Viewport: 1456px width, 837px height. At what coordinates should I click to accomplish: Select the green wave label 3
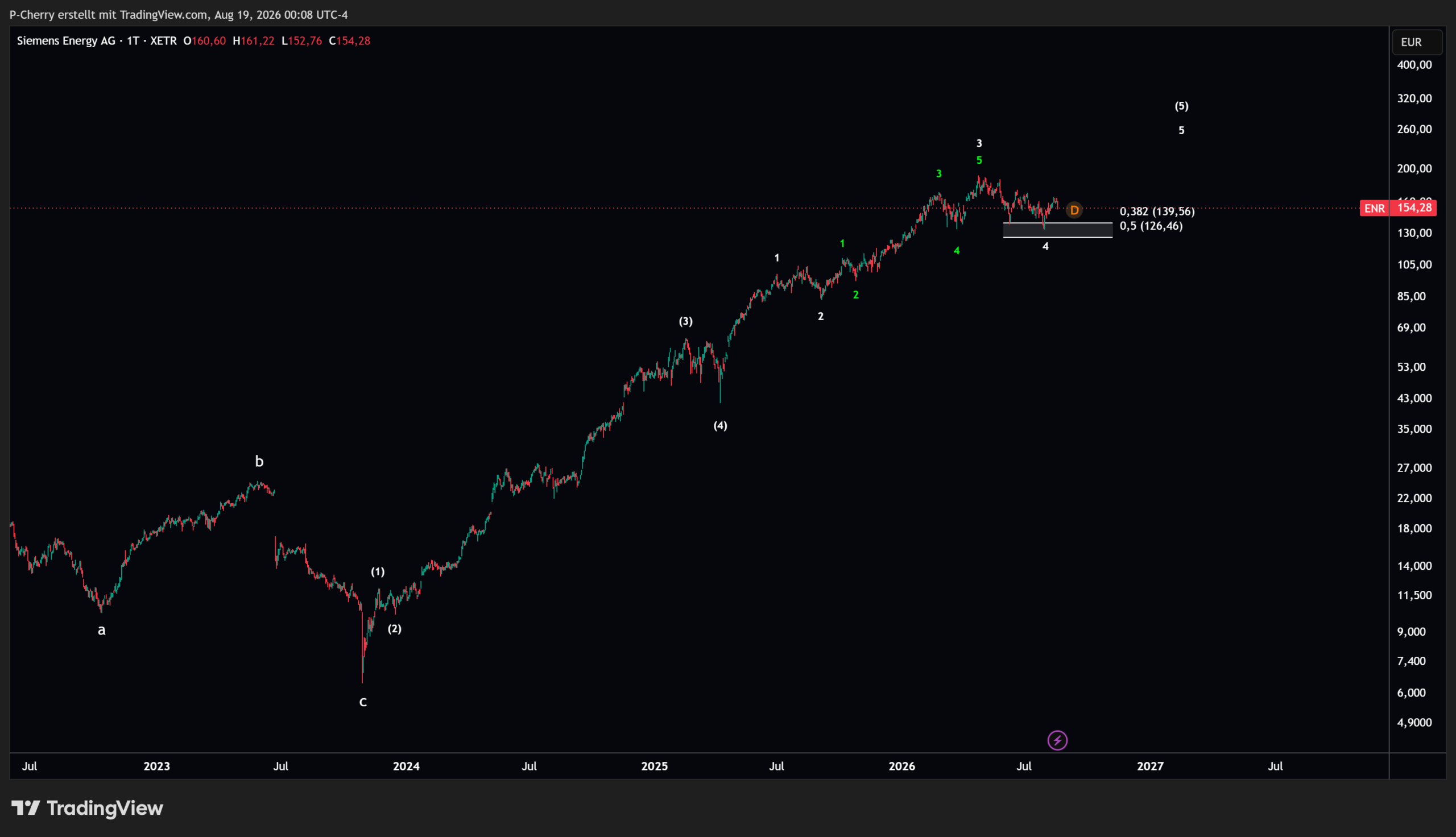click(938, 173)
